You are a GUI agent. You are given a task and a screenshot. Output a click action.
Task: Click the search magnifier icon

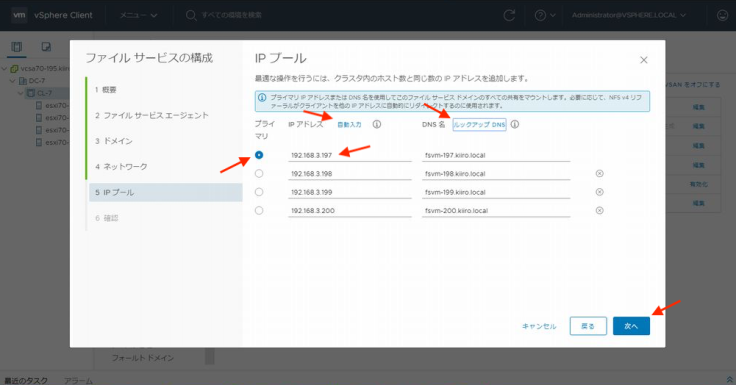(191, 15)
